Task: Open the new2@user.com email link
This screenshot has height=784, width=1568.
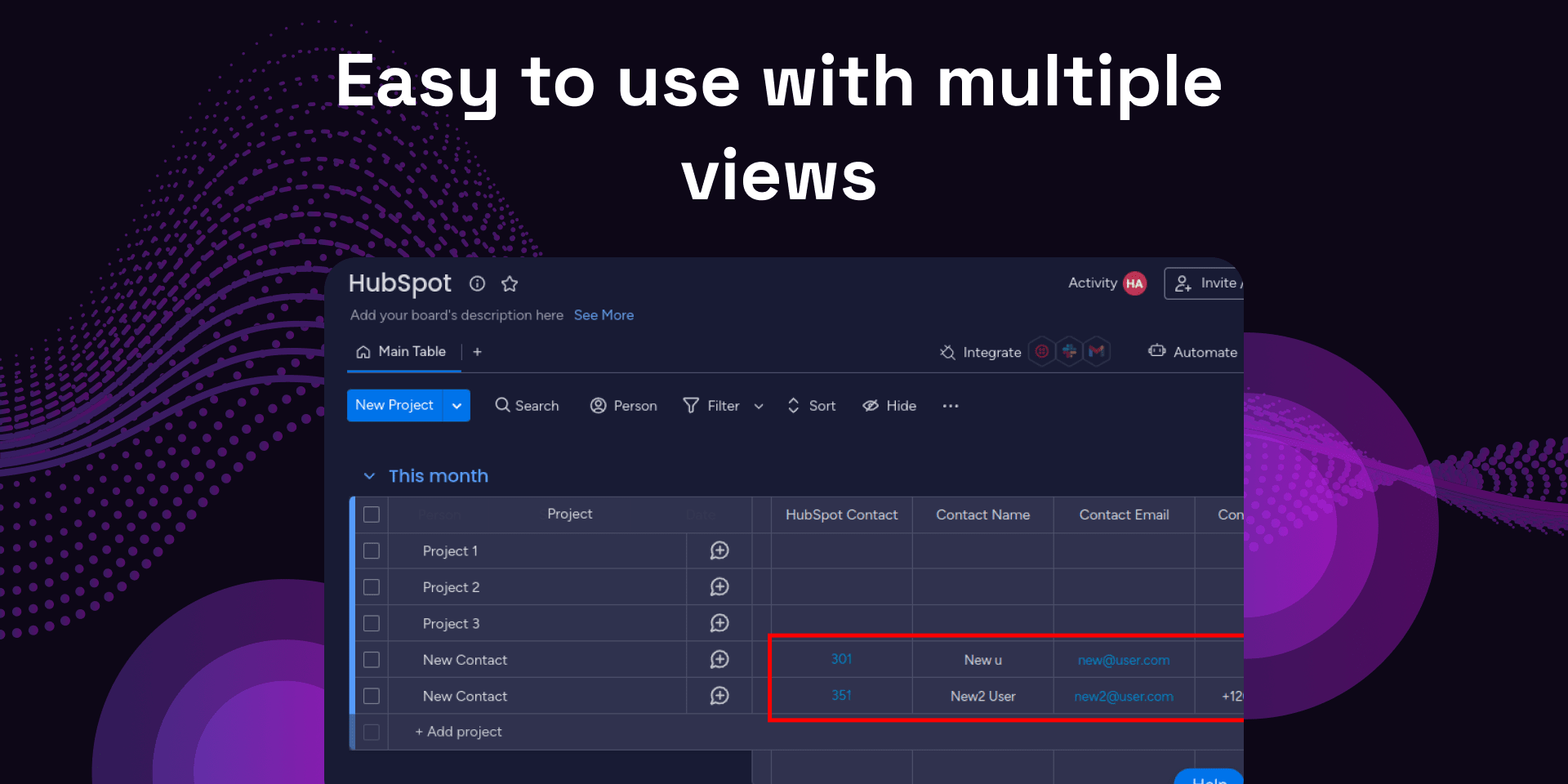Action: pos(1124,697)
